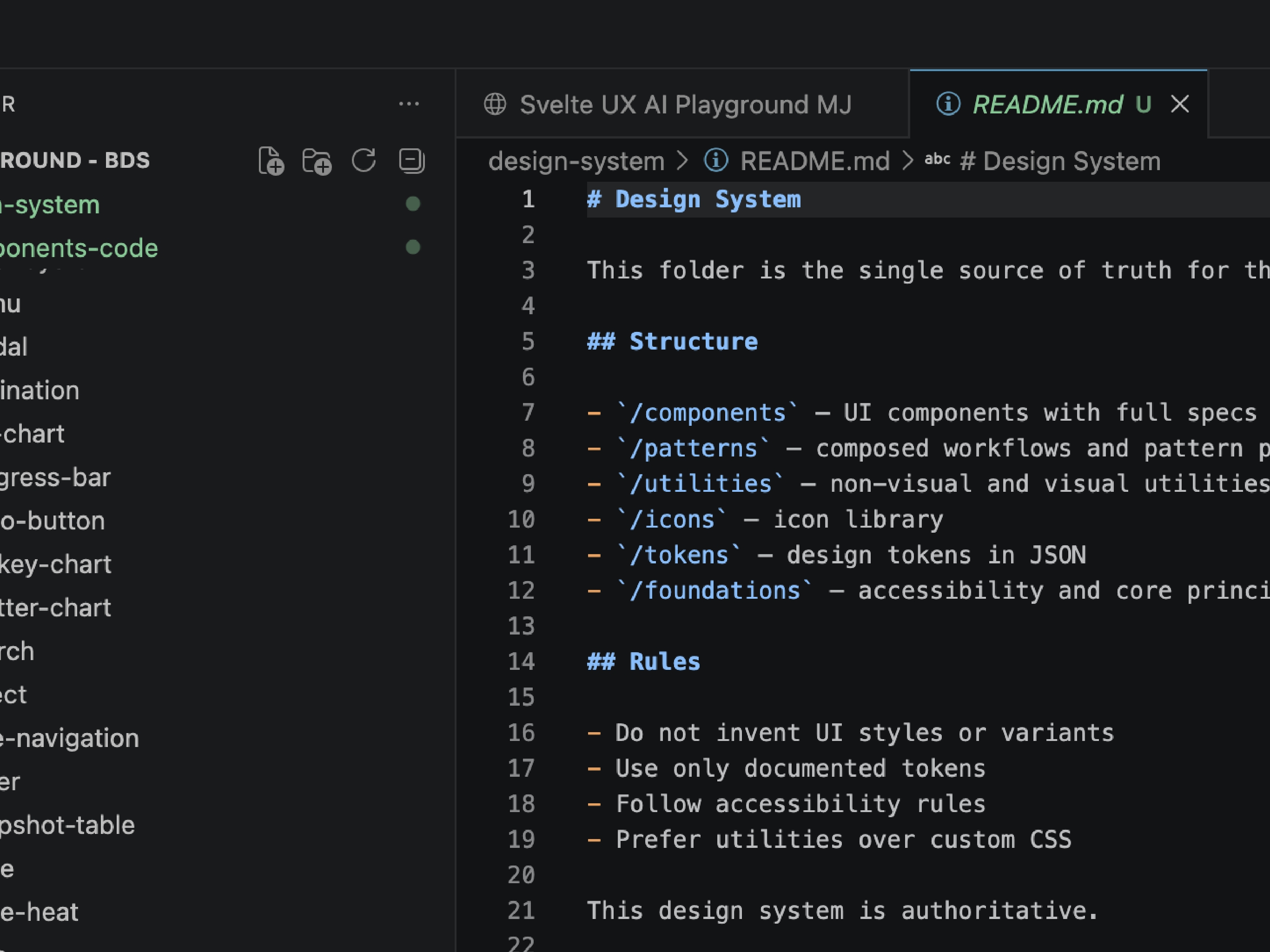Click the info icon on README.md tab
The width and height of the screenshot is (1270, 952).
tap(948, 105)
